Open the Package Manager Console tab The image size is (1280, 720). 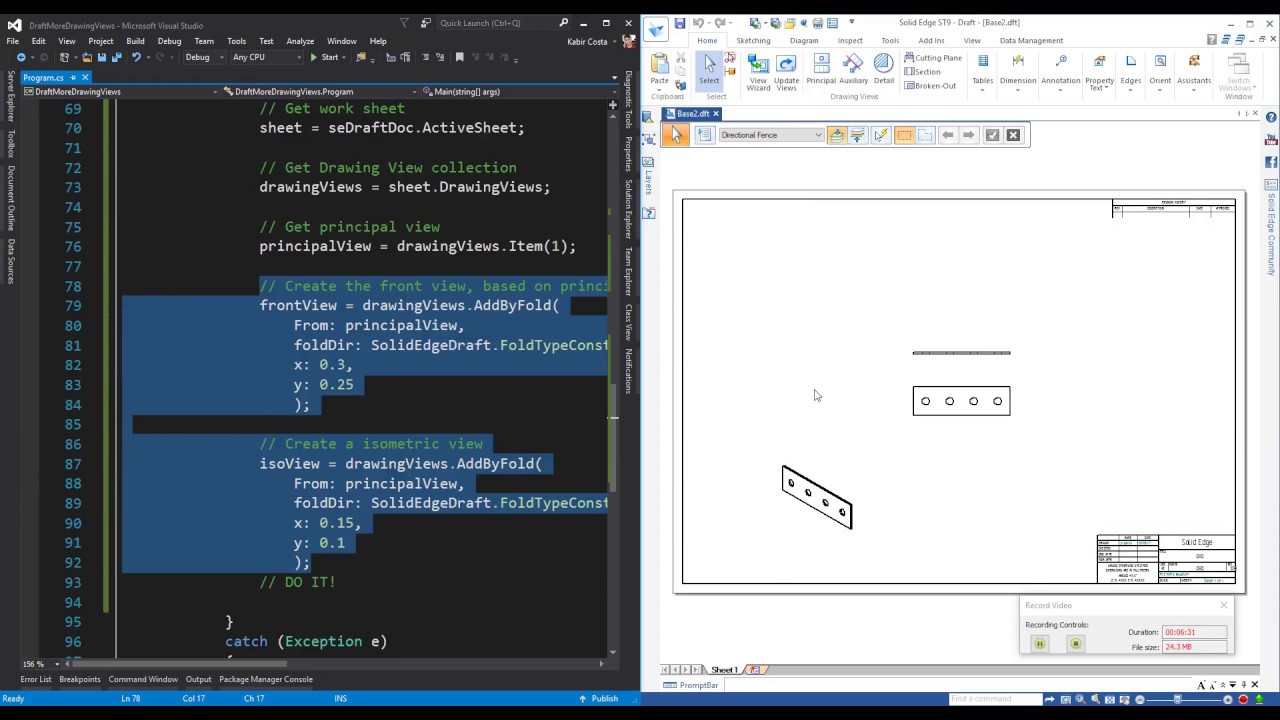(x=266, y=679)
